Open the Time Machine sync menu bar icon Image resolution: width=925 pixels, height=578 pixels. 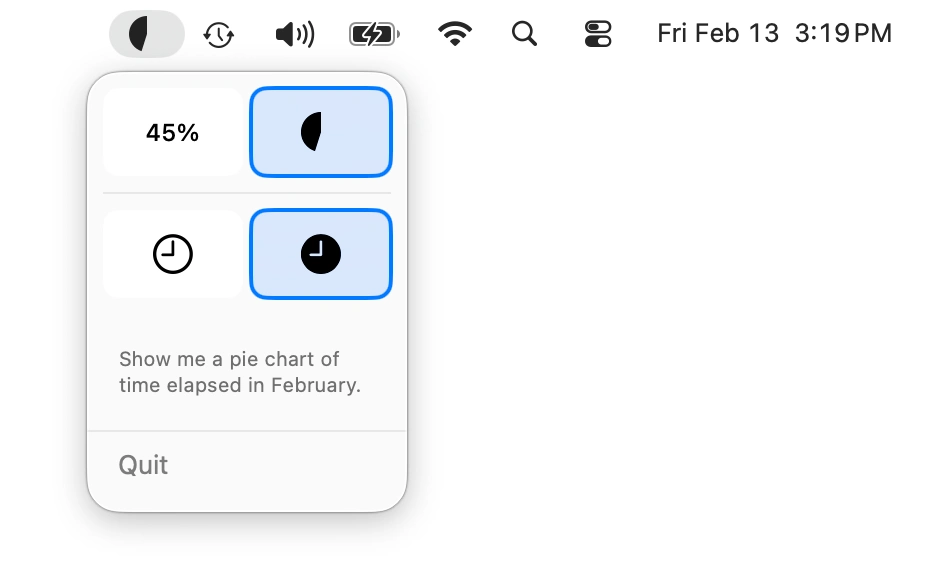(218, 33)
